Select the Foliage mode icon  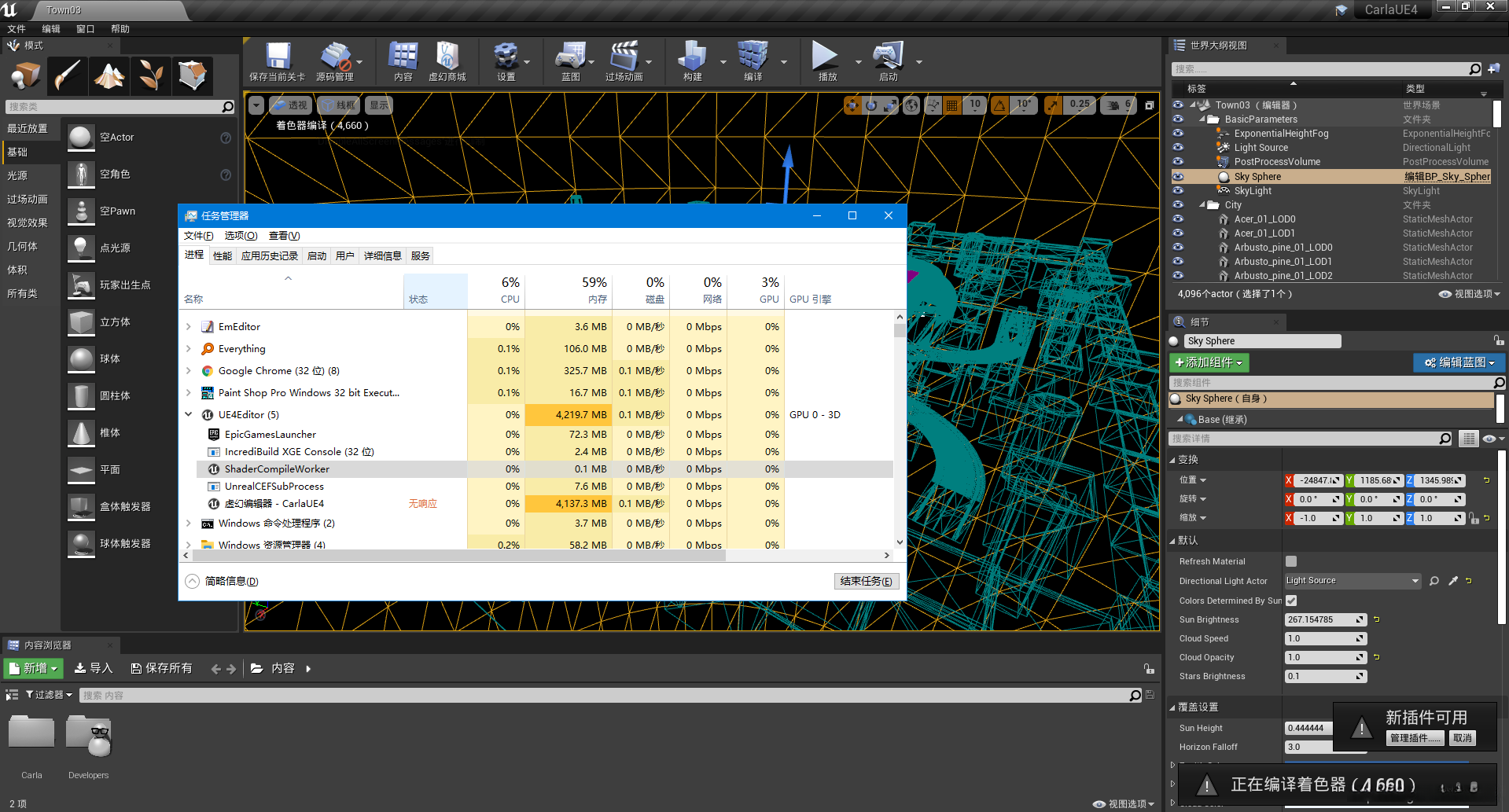coord(150,75)
